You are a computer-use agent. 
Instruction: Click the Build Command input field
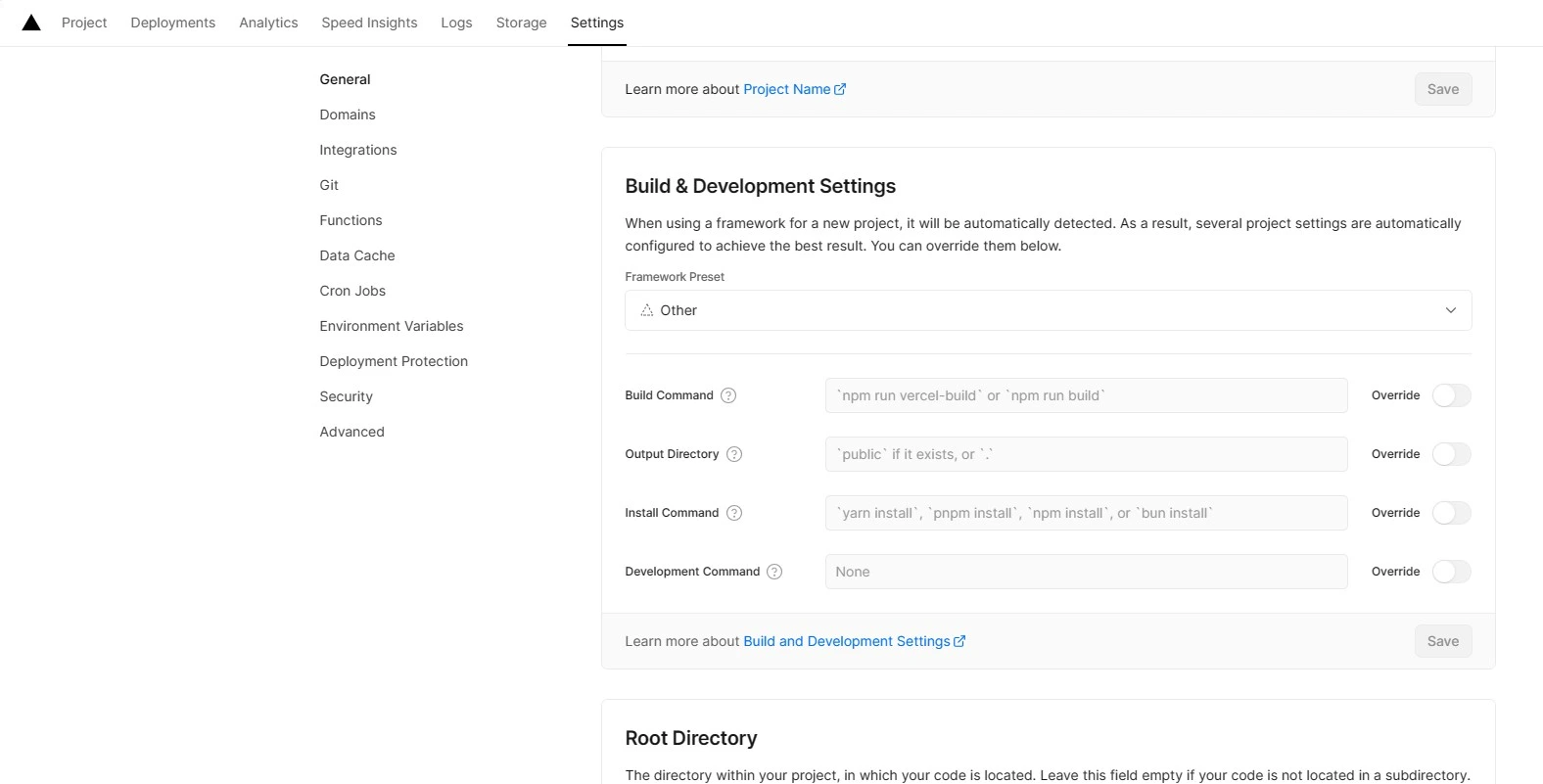click(1086, 395)
